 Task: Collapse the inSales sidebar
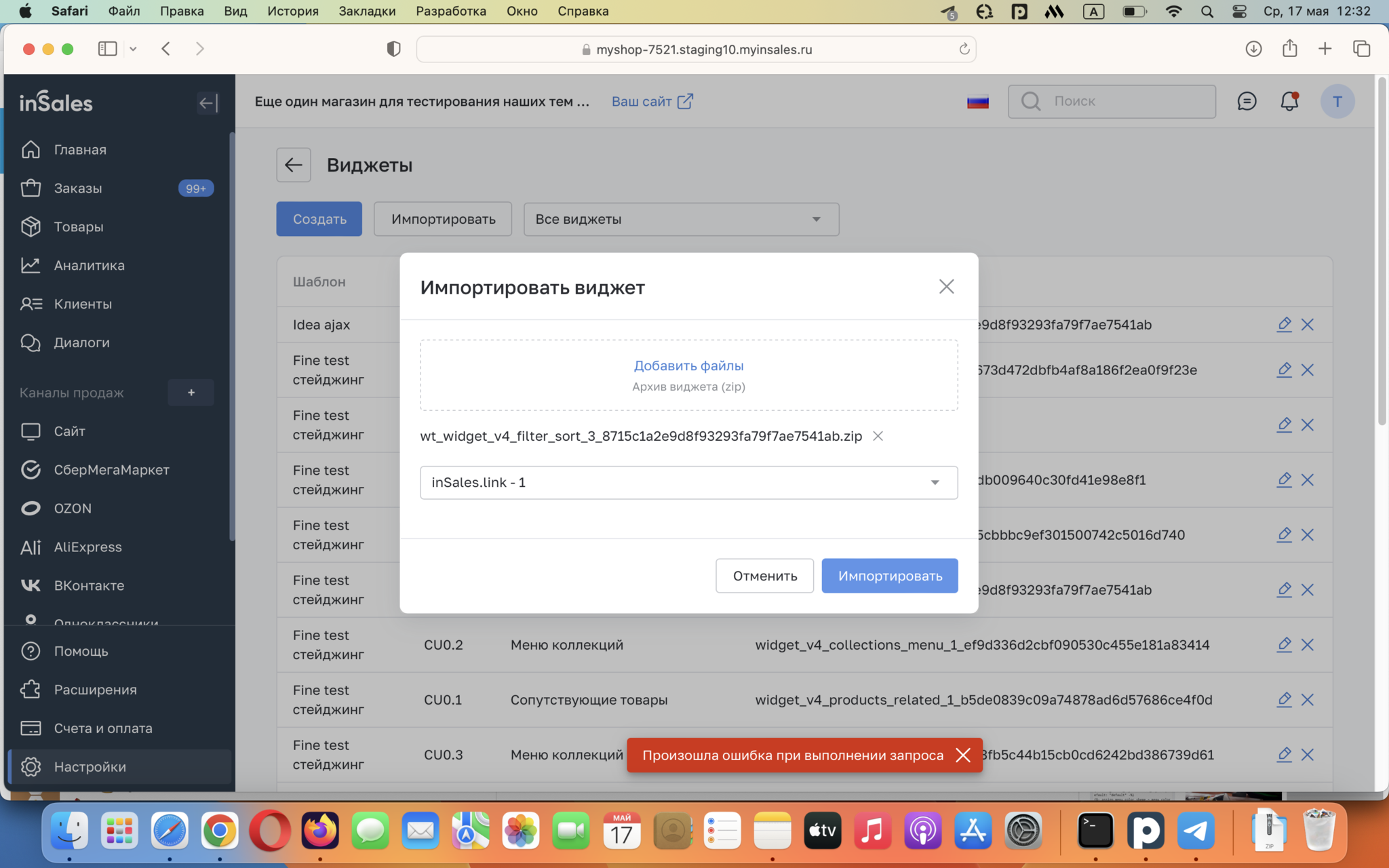tap(208, 103)
